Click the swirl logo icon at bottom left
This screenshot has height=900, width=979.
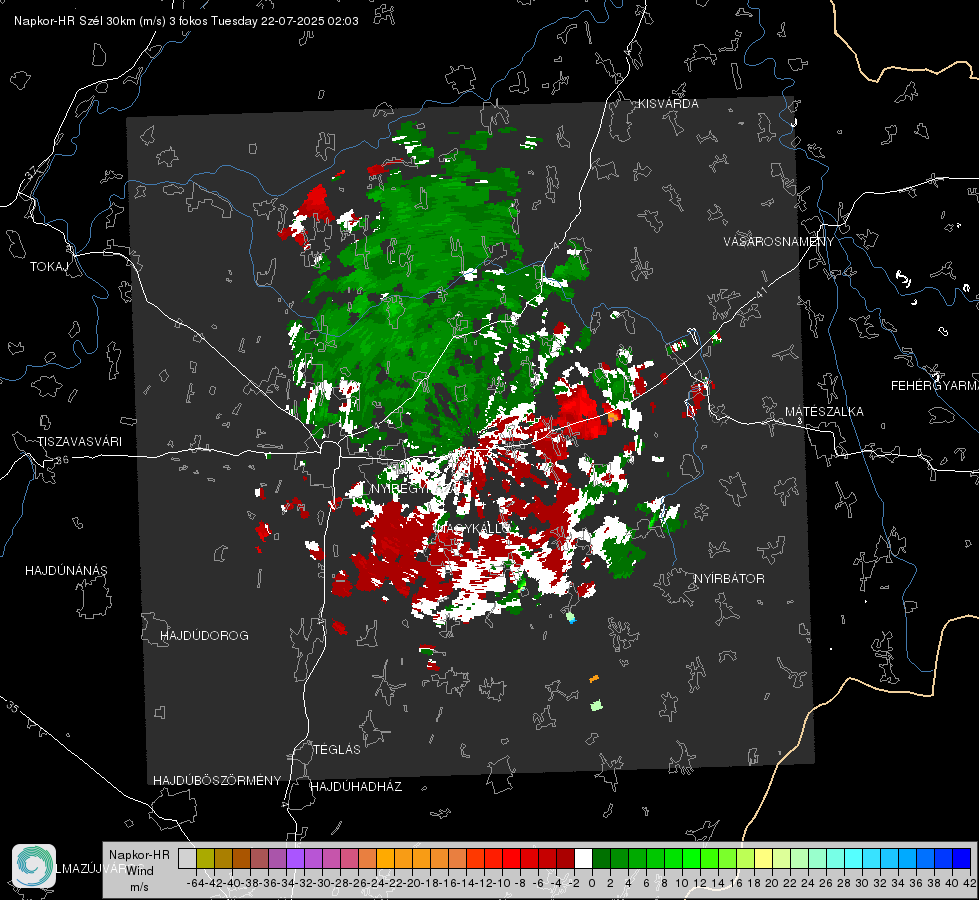[34, 866]
